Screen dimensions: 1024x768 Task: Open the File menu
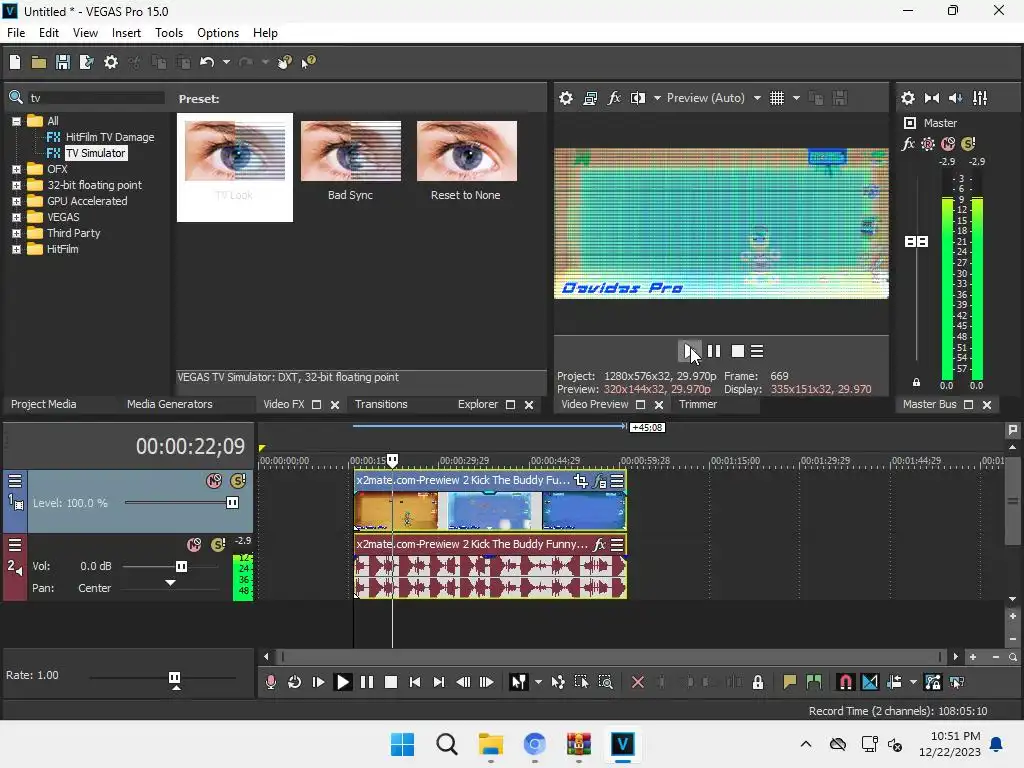pos(16,33)
